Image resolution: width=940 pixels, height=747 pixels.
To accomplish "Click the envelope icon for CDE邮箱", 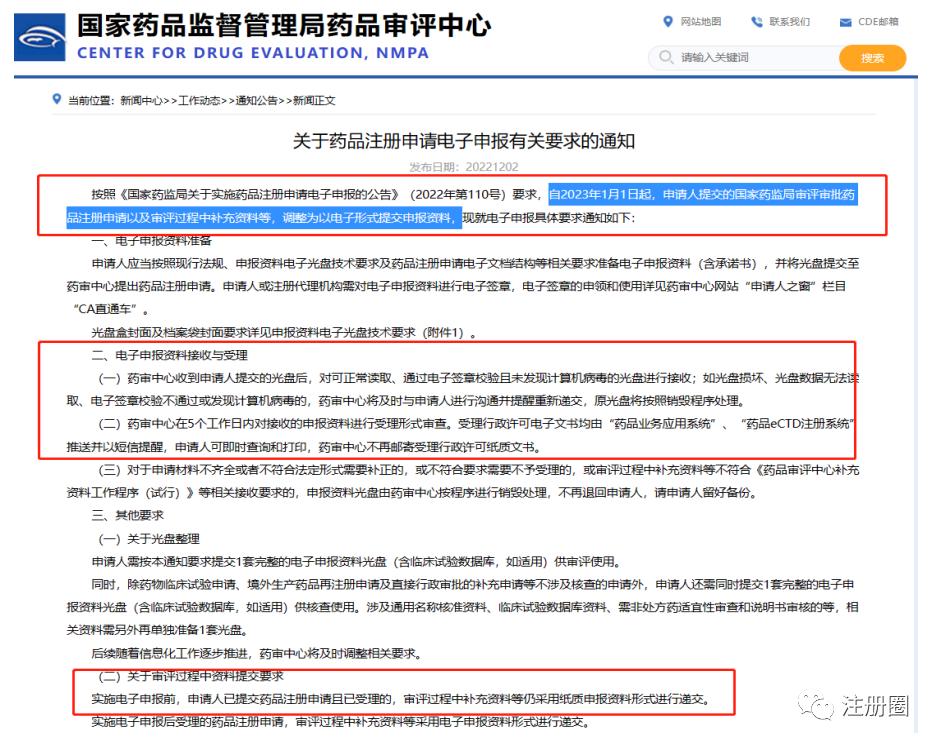I will tap(847, 20).
